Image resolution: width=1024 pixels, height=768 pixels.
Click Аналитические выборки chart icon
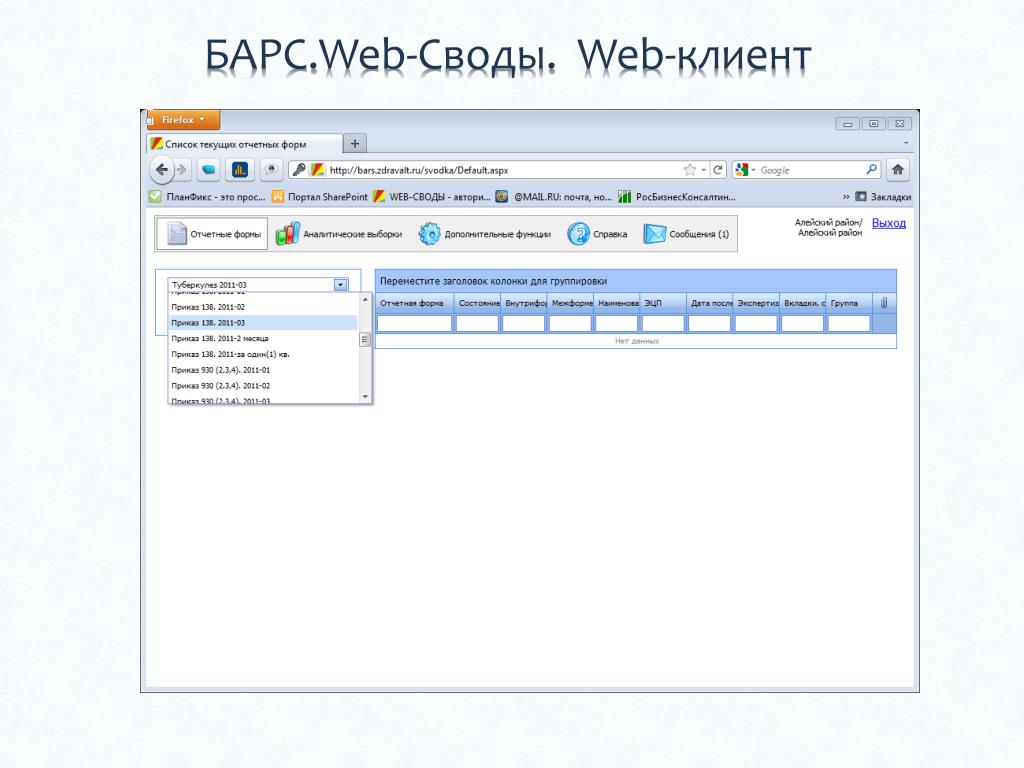[287, 234]
